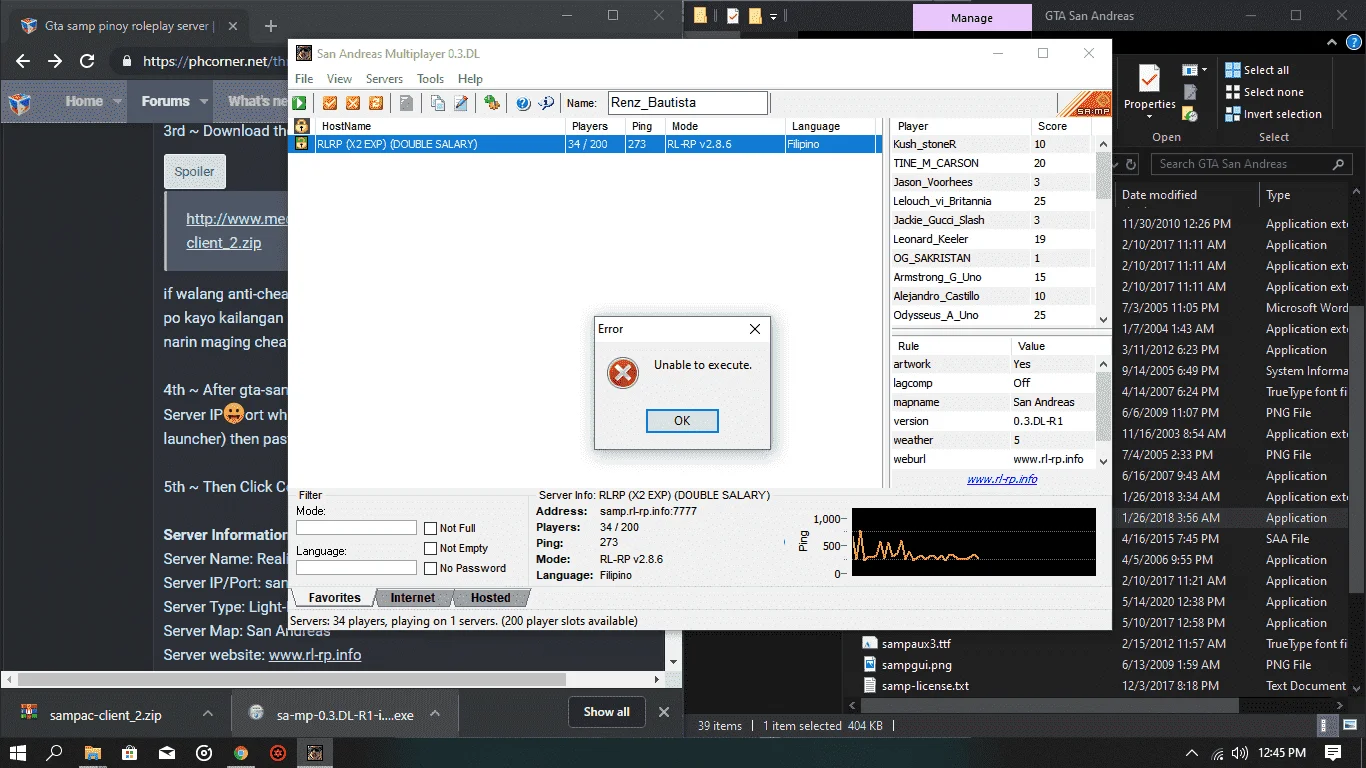
Task: Click the Copy Server Info icon
Action: (438, 103)
